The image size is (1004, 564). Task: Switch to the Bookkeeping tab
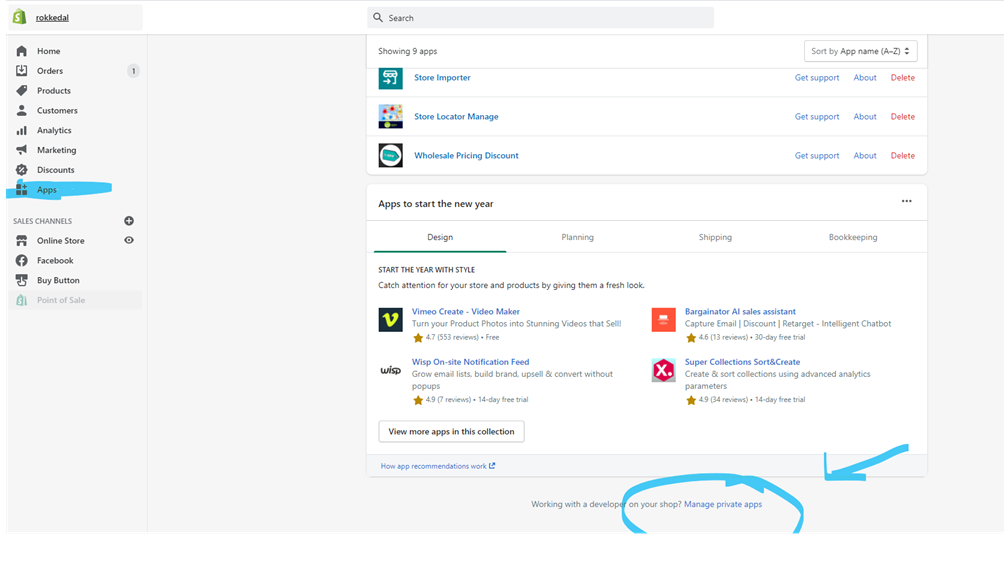852,237
